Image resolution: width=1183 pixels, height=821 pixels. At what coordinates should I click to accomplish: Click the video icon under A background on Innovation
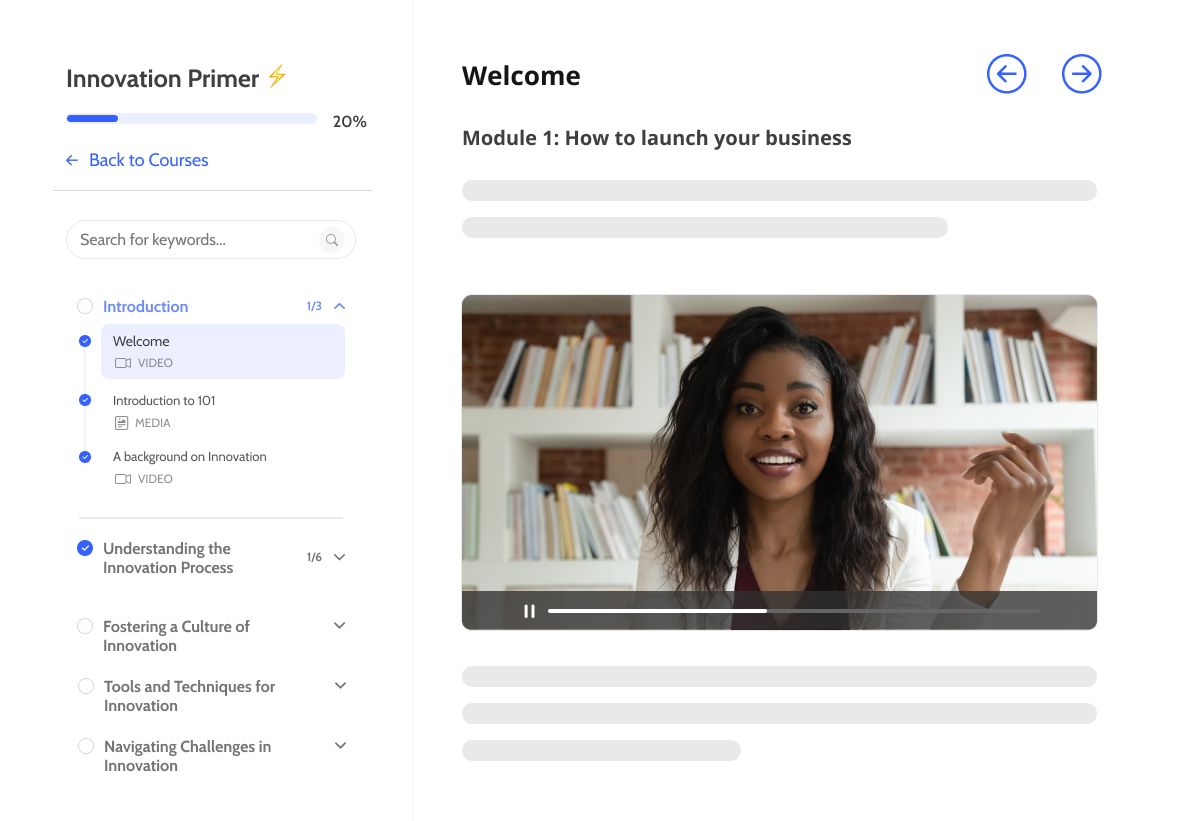click(x=123, y=479)
